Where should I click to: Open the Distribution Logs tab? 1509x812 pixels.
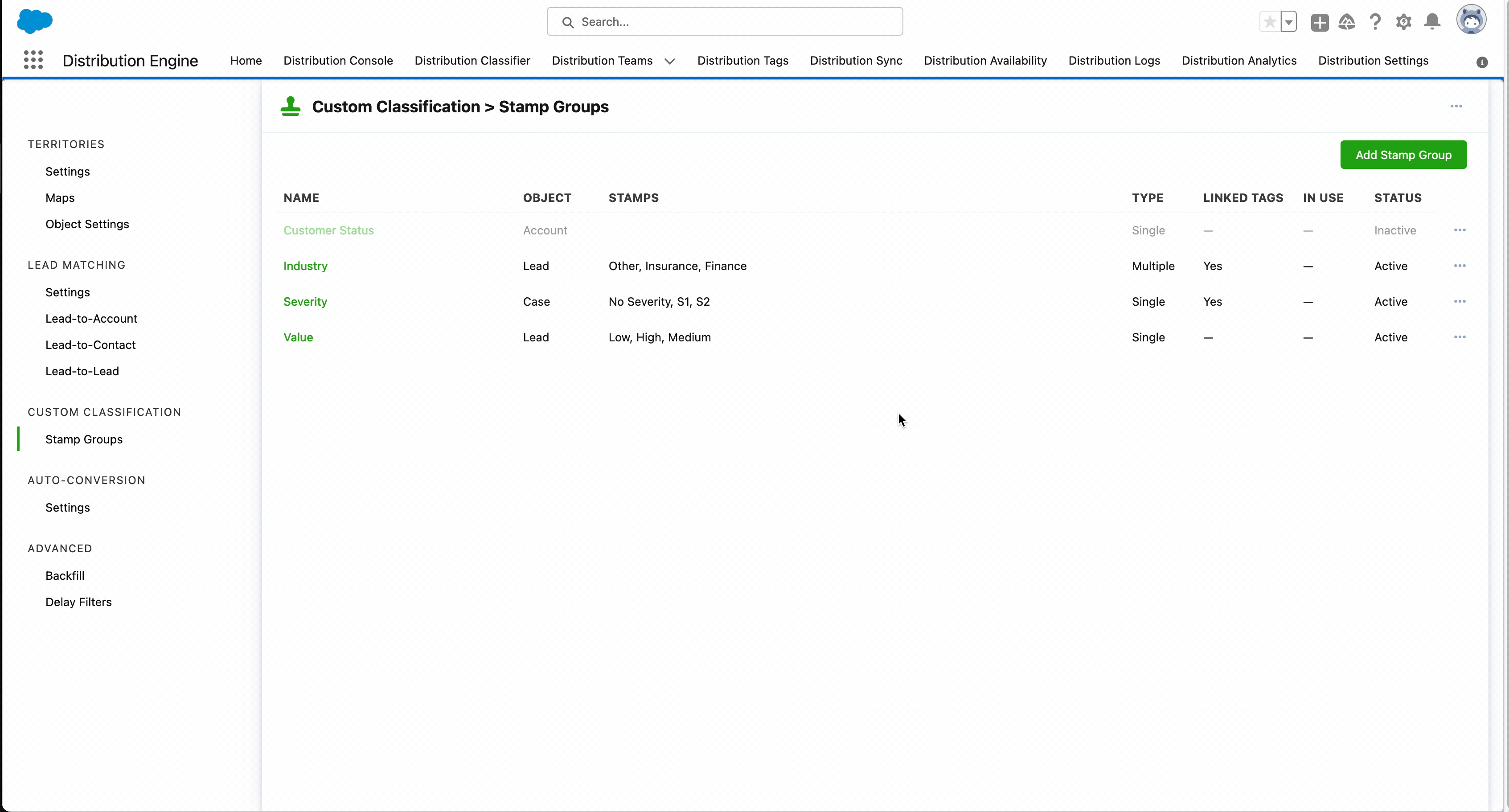click(x=1114, y=60)
